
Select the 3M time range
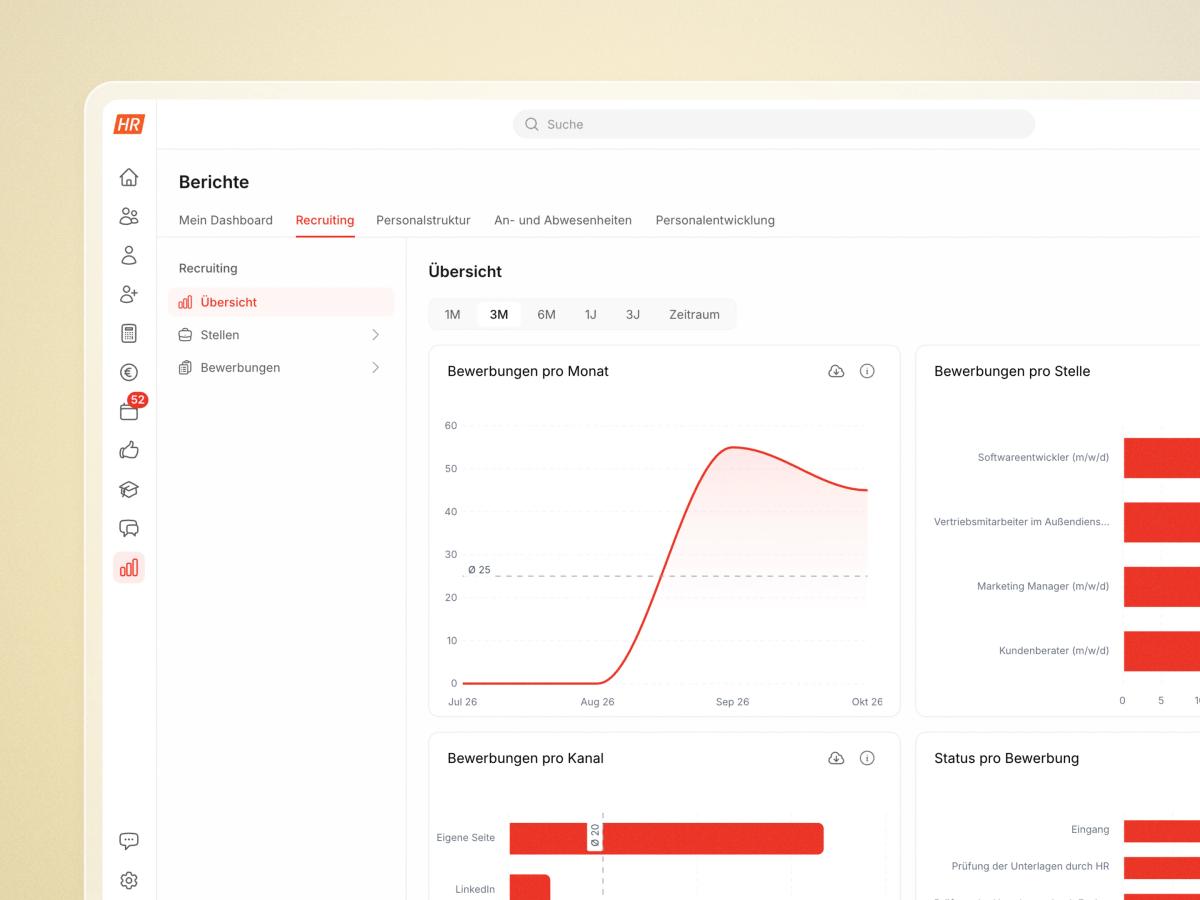499,314
